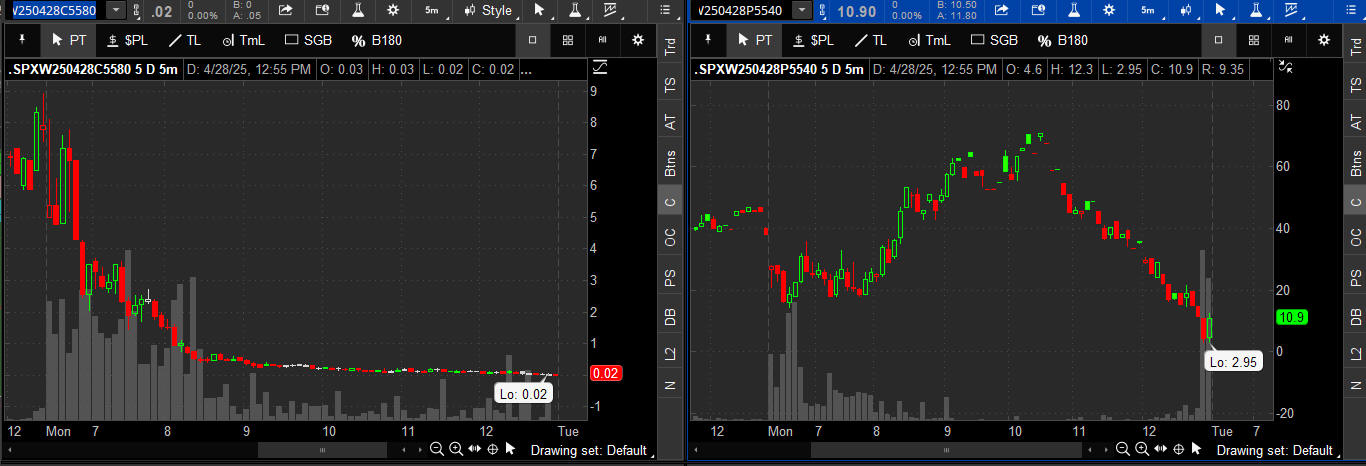Select the SGB rectangle tool in right chart

tap(995, 41)
